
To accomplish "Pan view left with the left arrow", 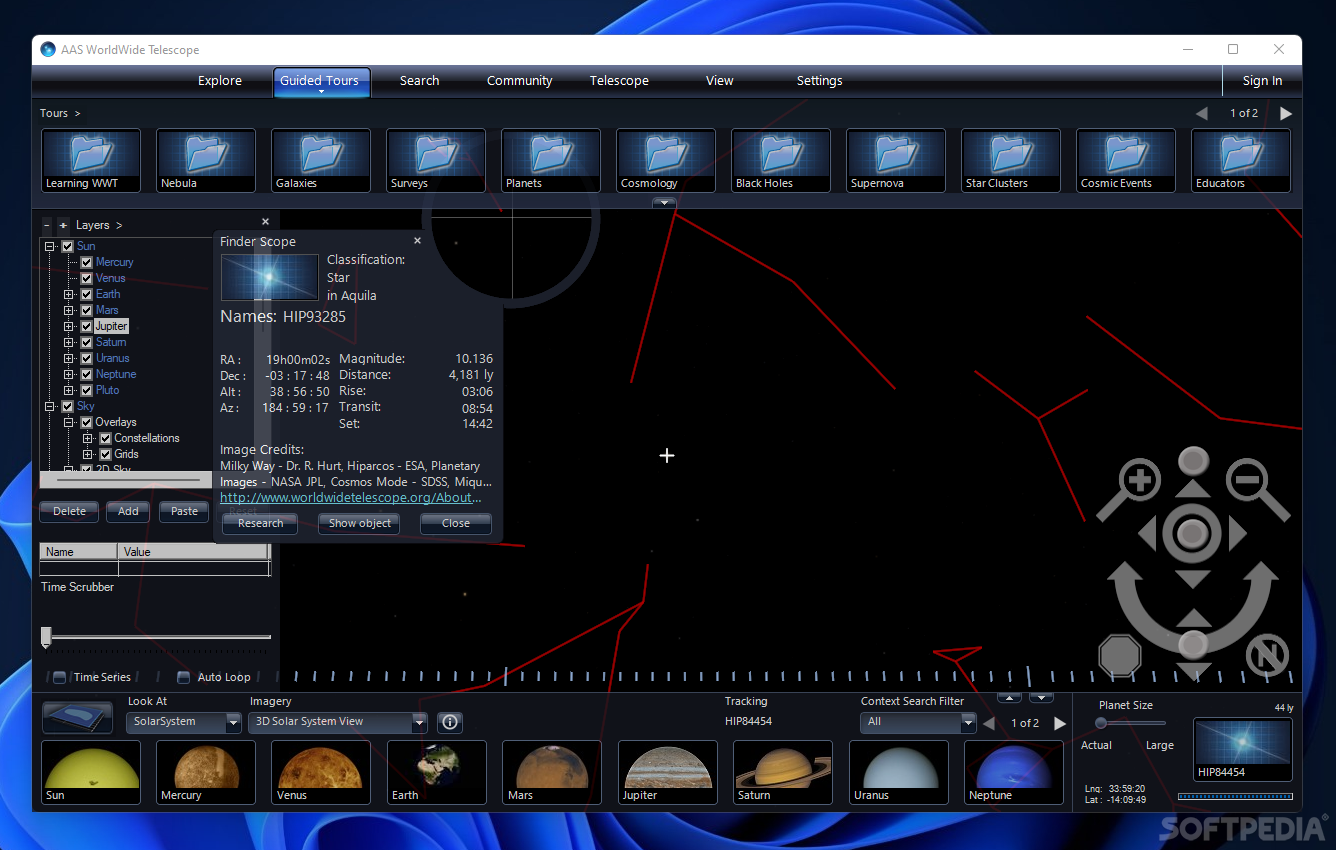I will pyautogui.click(x=1148, y=534).
